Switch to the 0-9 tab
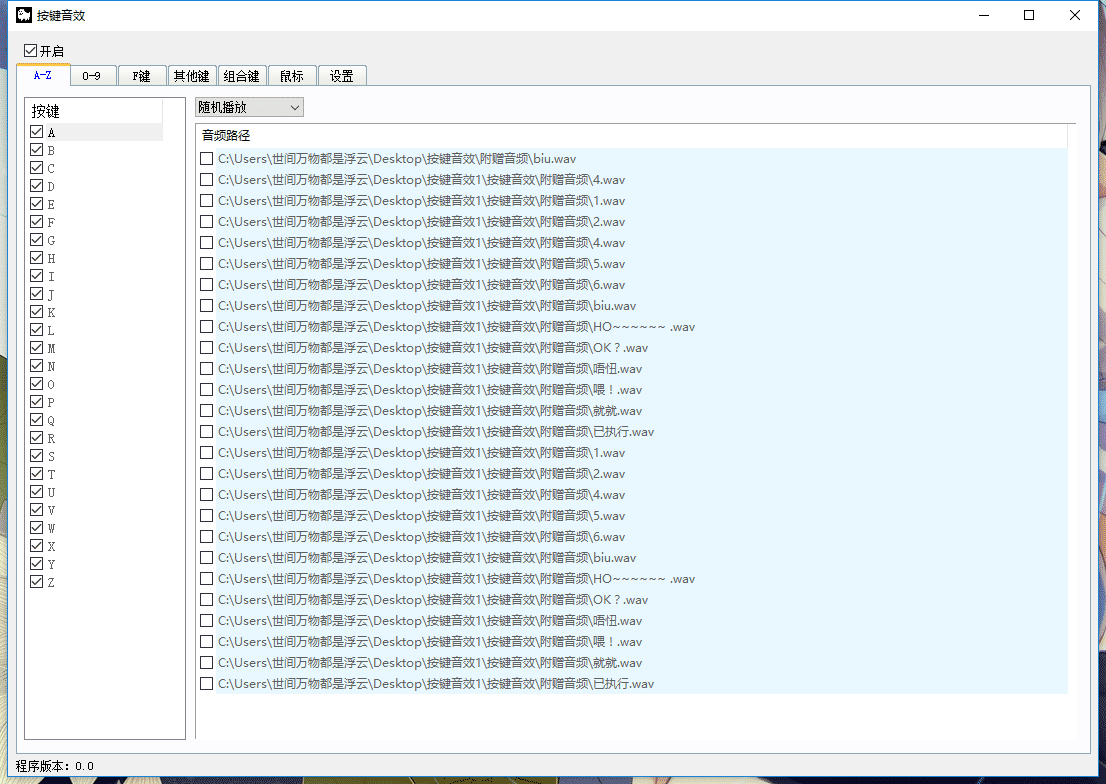Viewport: 1106px width, 784px height. 92,76
